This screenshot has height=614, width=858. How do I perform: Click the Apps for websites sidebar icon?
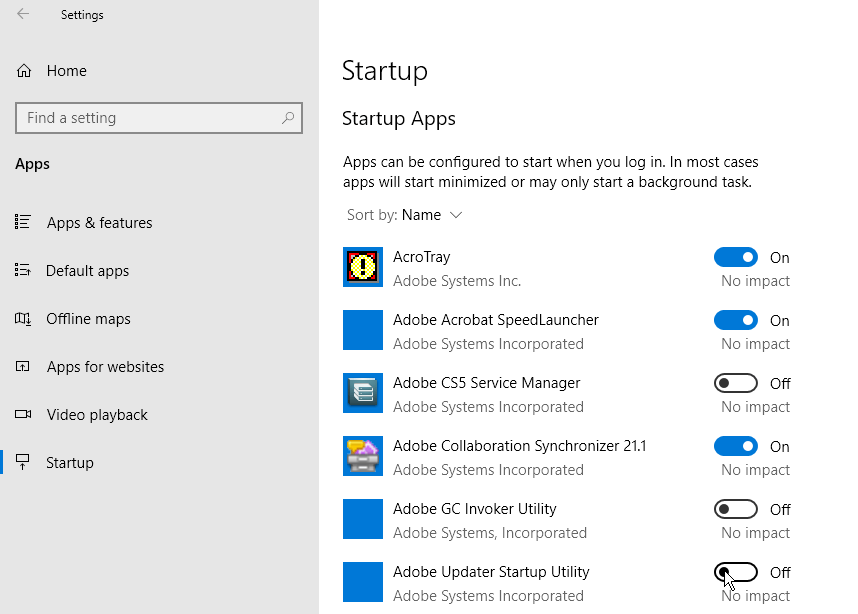coord(23,366)
